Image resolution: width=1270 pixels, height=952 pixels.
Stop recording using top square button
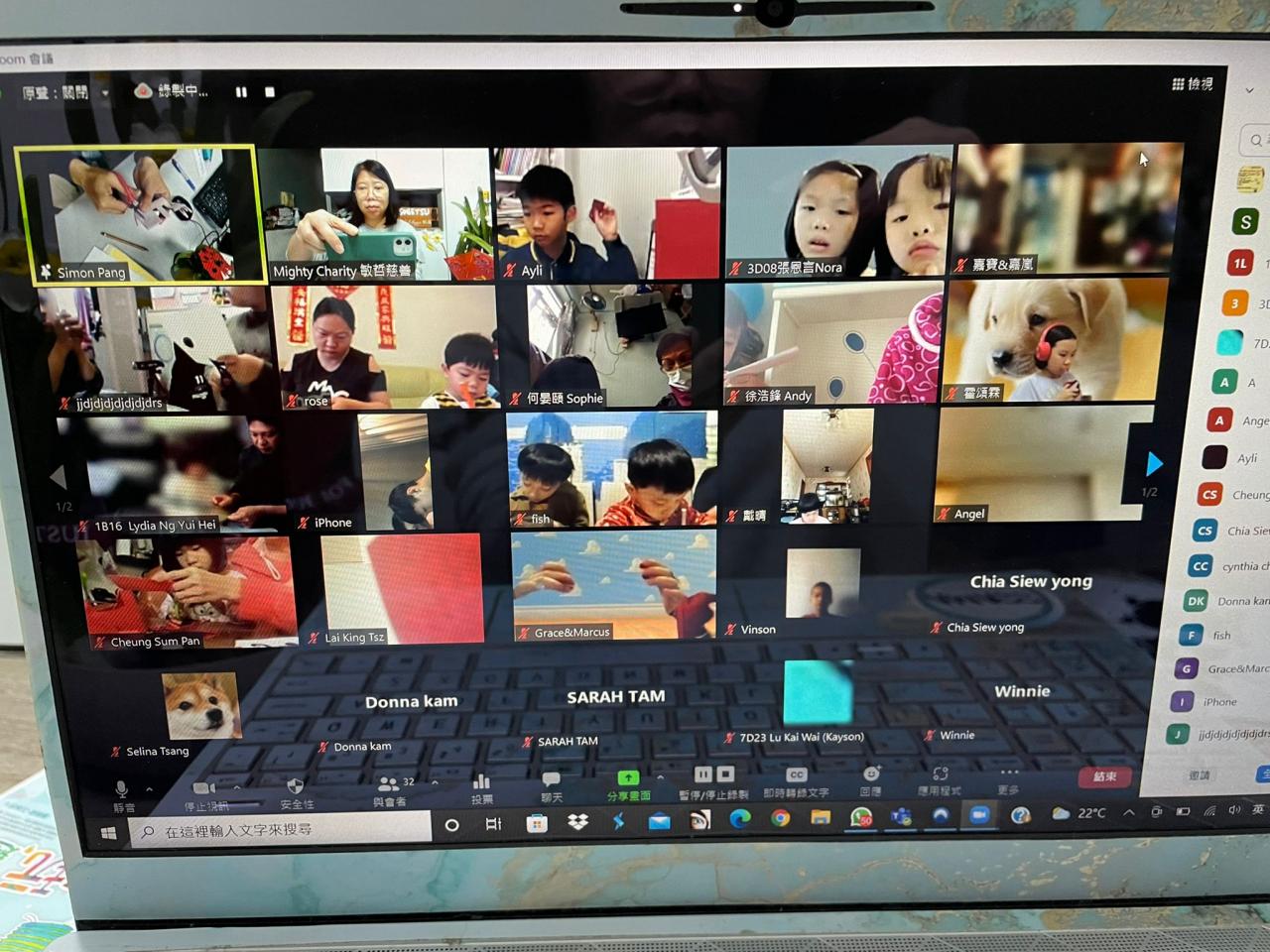[x=269, y=91]
